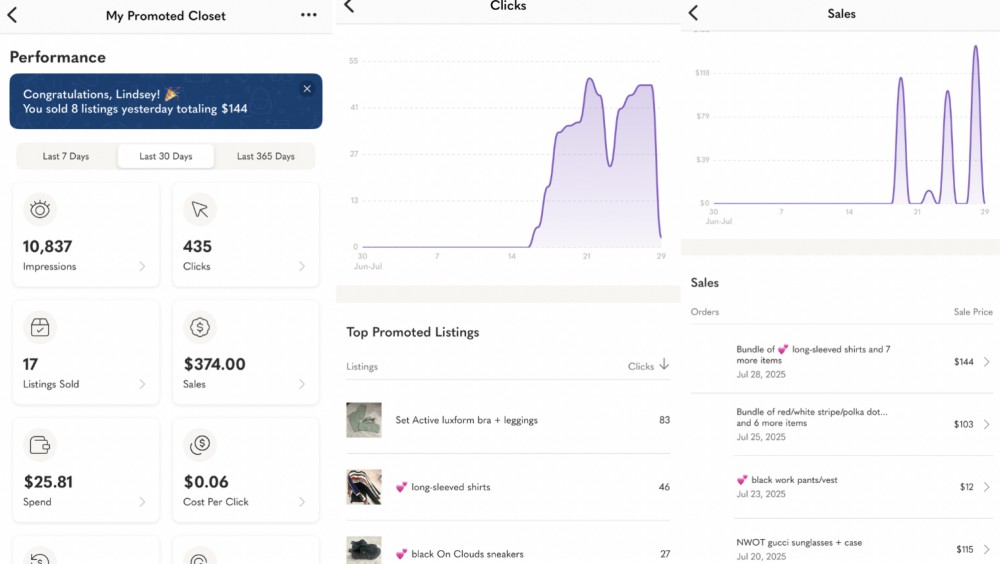Screen dimensions: 1000x564
Task: Open the $12 black work pants chevron
Action: [987, 487]
